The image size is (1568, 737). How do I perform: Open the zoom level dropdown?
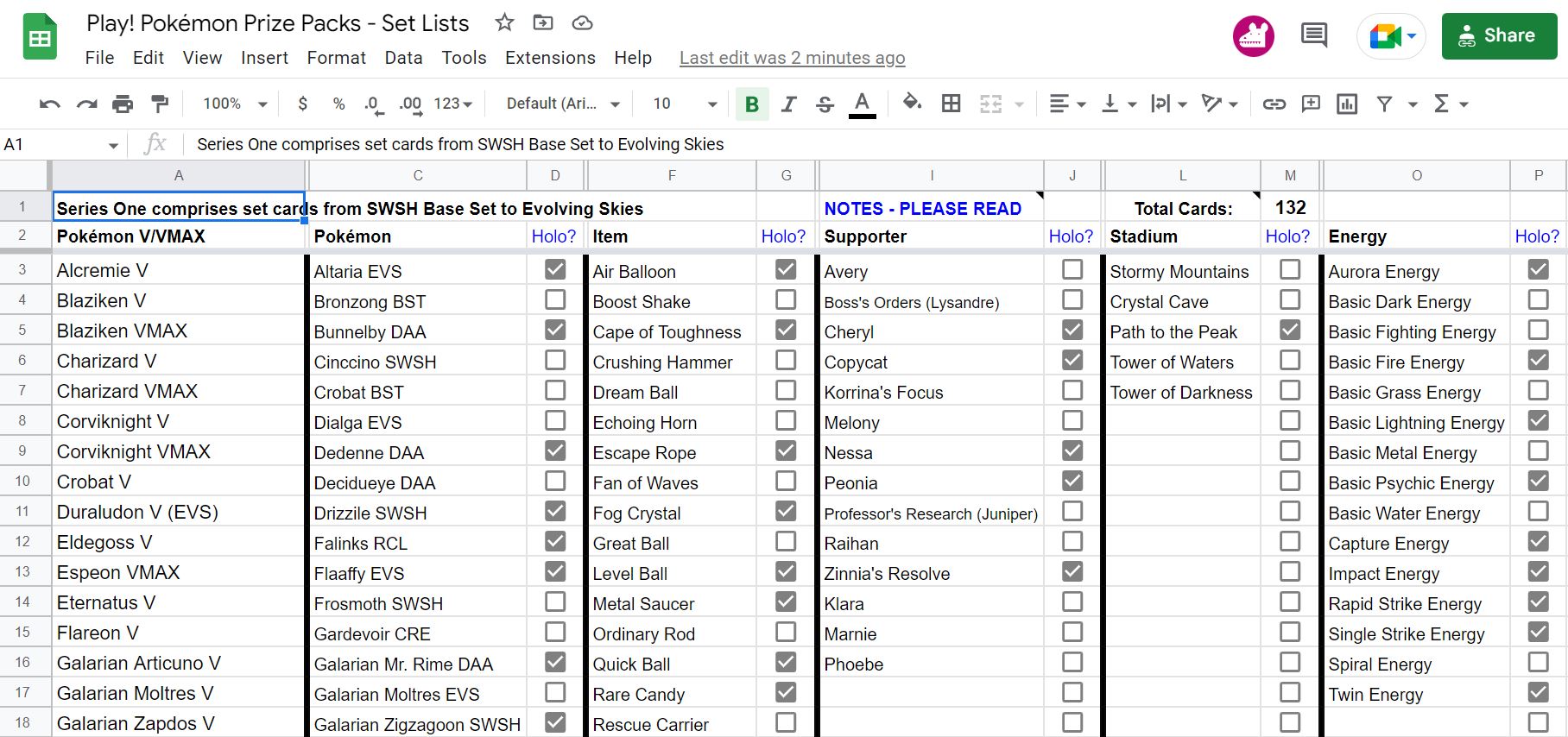click(x=235, y=104)
